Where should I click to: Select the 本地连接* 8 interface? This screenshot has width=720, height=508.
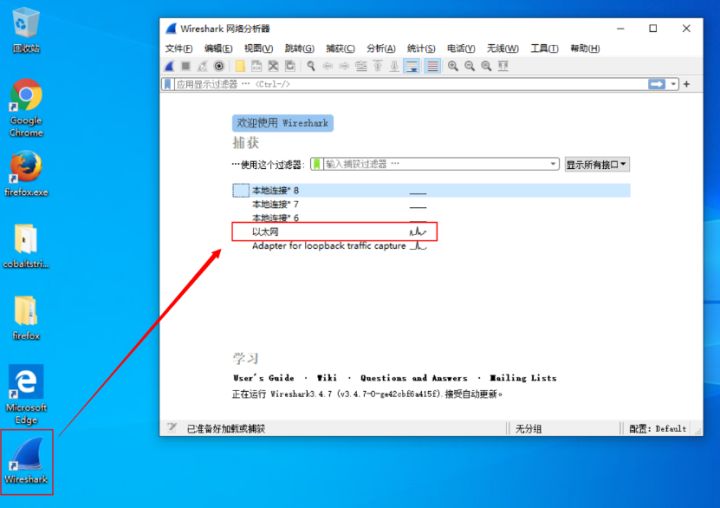(431, 190)
